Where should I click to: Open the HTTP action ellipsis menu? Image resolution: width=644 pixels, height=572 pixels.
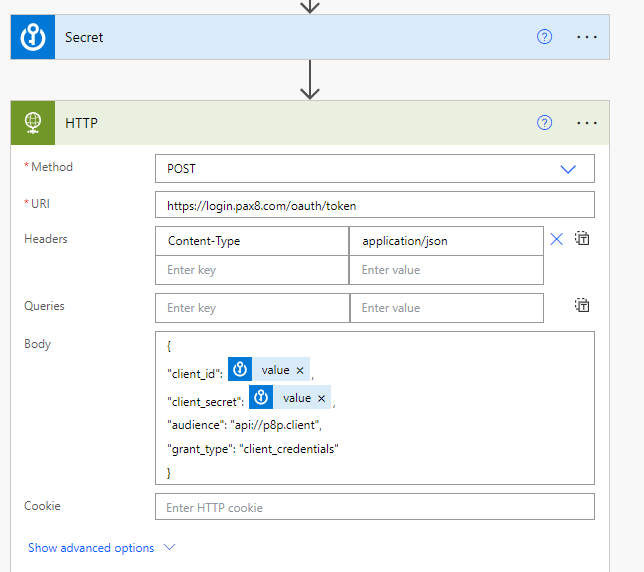pos(587,123)
